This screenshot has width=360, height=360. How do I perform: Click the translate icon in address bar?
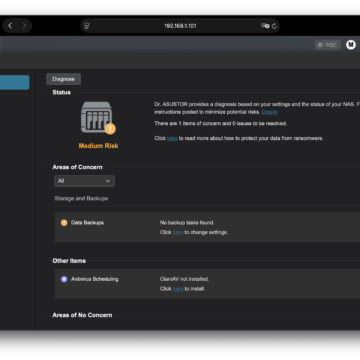265,26
